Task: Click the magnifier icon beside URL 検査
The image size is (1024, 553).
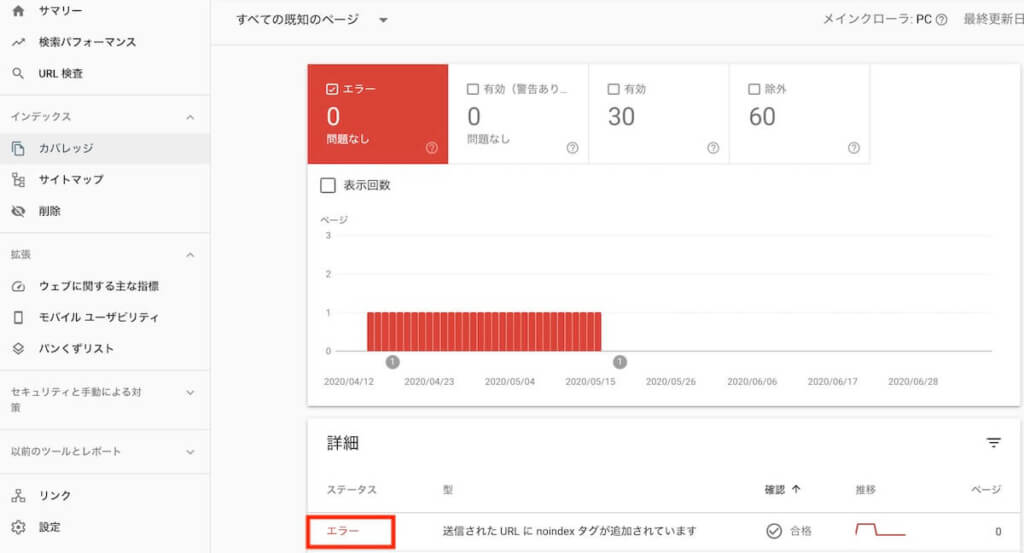Action: tap(18, 73)
